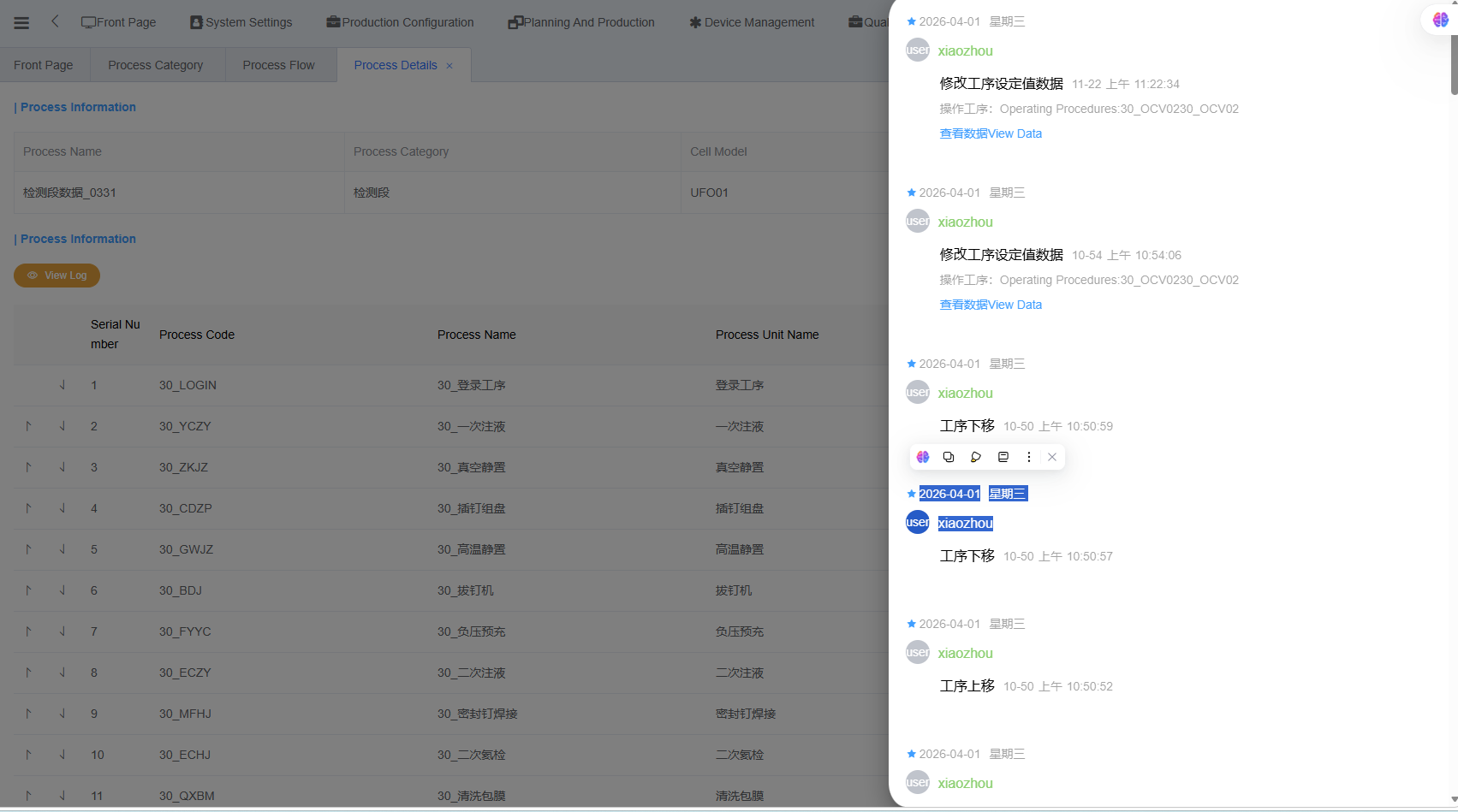Click the 工序上移 10:50:52 log entry
This screenshot has height=812, width=1458.
[x=1027, y=686]
